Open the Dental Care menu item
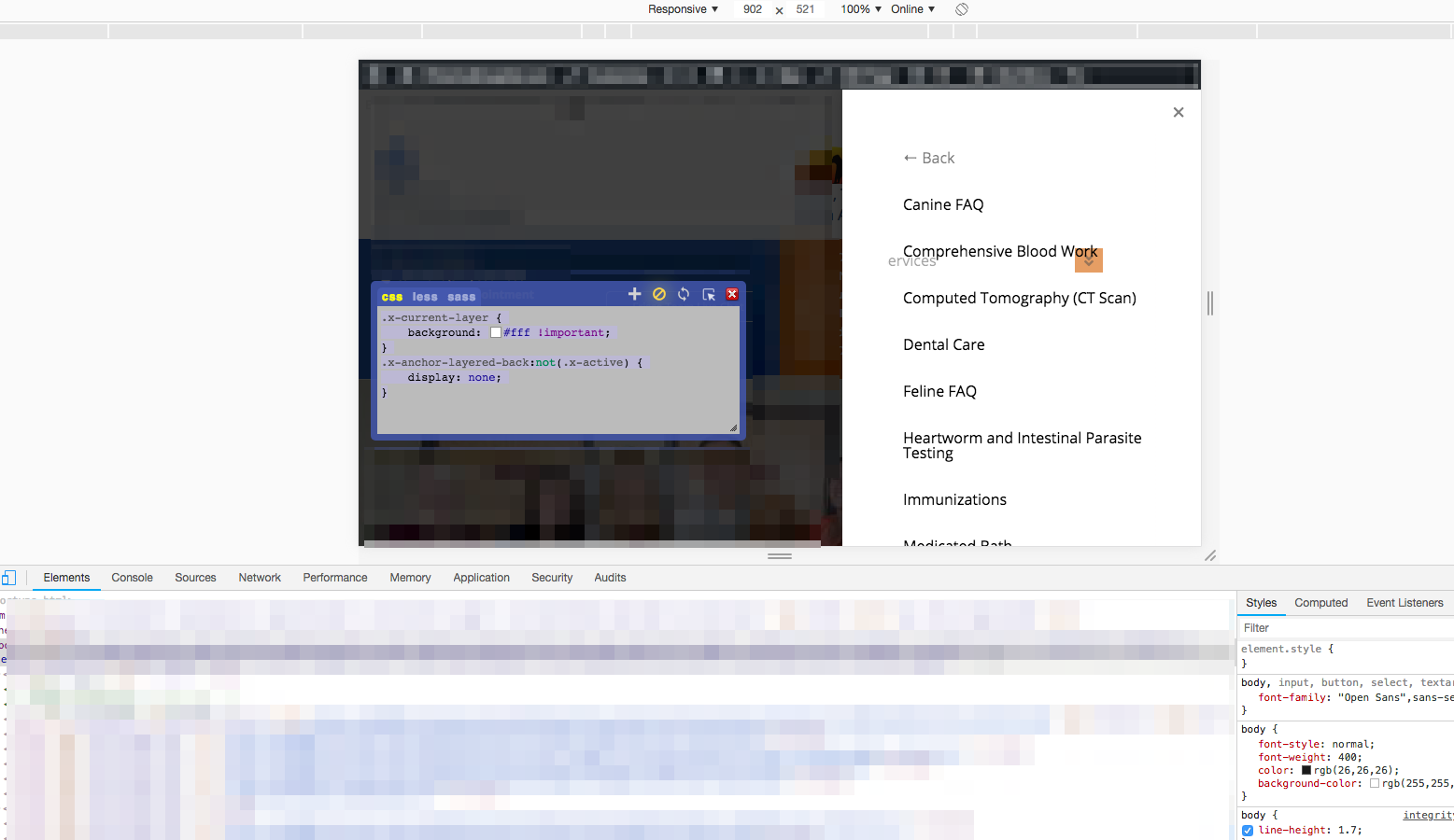This screenshot has height=840, width=1454. (x=944, y=344)
